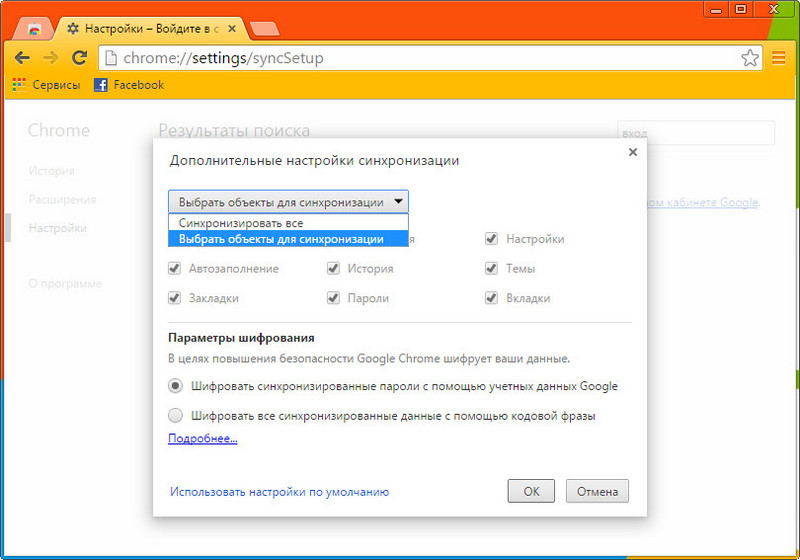Open the Подробнее... link
The width and height of the screenshot is (800, 560).
[203, 438]
